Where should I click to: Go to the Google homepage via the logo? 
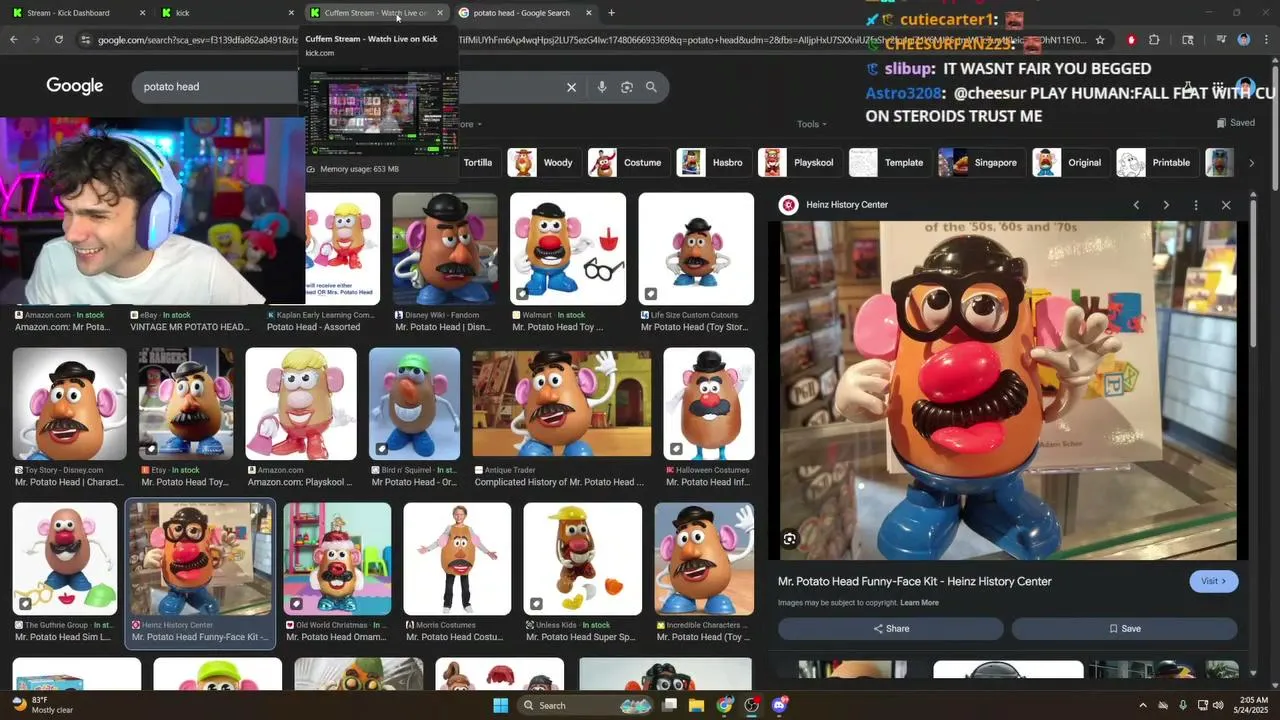75,86
